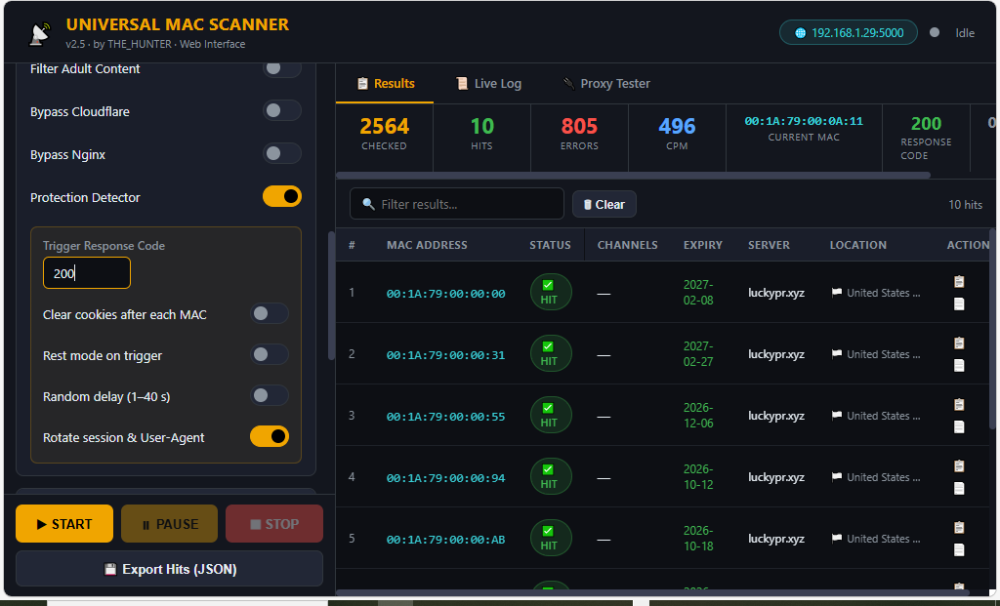Enable Random delay (1–40 s)
This screenshot has height=606, width=1000.
point(269,395)
